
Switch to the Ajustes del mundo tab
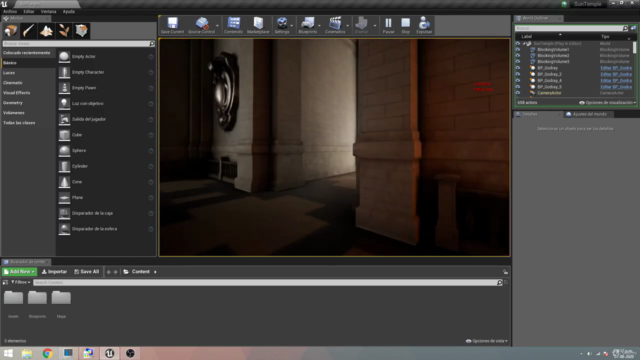(589, 114)
